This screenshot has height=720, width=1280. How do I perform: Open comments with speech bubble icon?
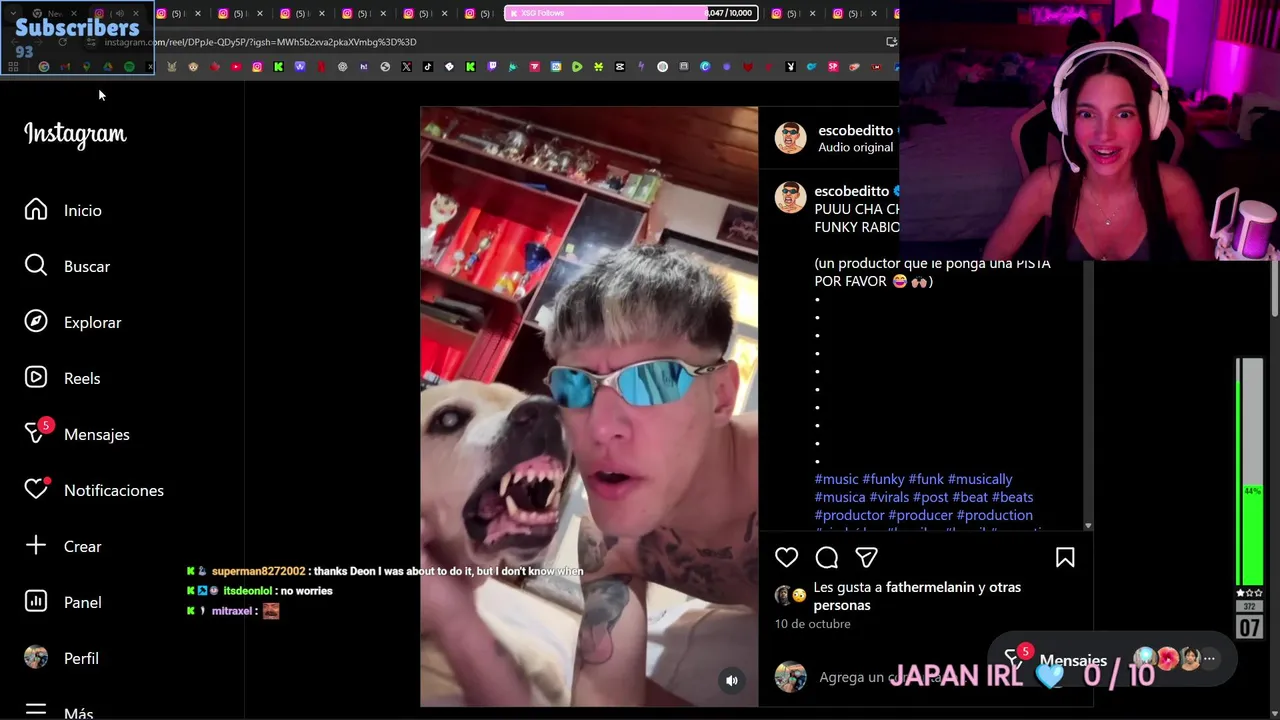coord(827,558)
